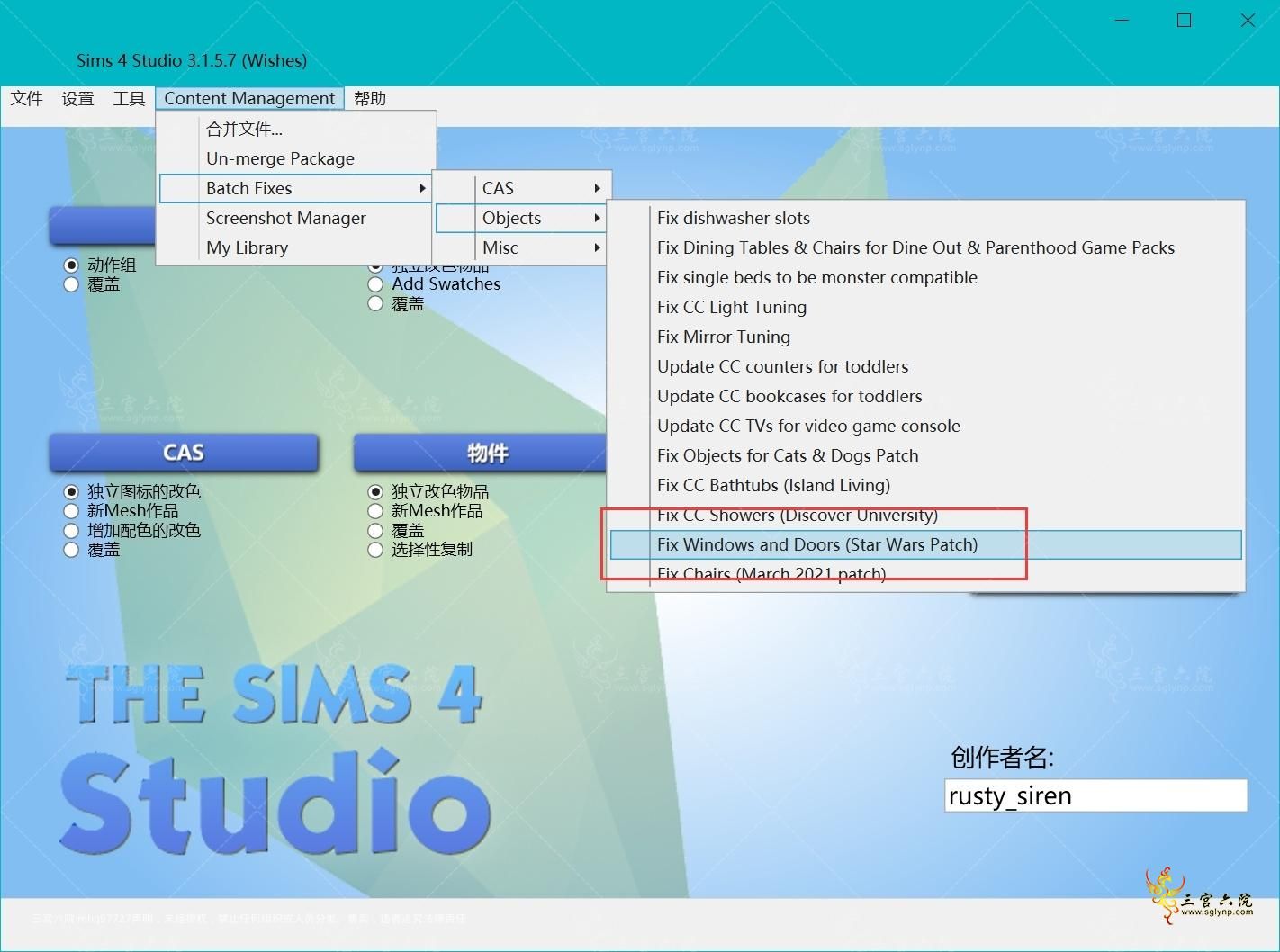Choose 合并文件... menu entry
Image resolution: width=1280 pixels, height=952 pixels.
tap(297, 129)
